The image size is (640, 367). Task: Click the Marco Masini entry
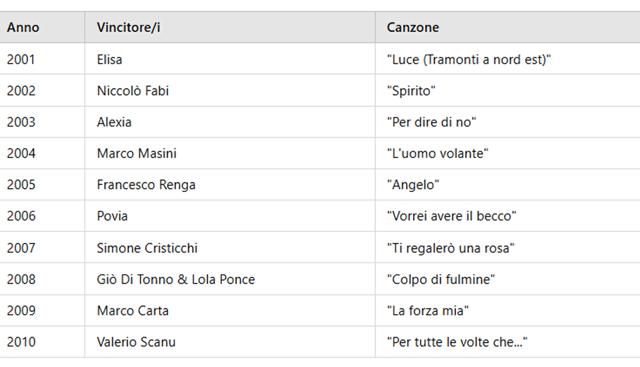pos(137,153)
